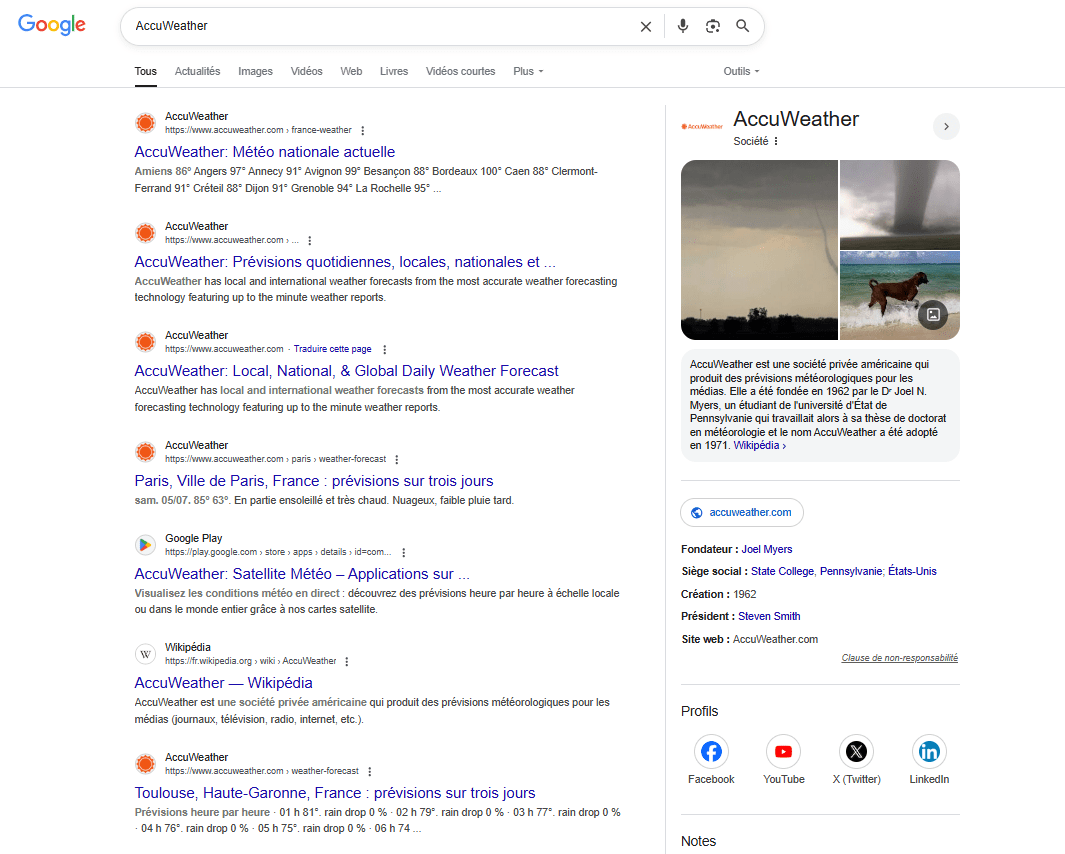Click the magnifying glass search icon
Screen dimensions: 1065x854
742,26
